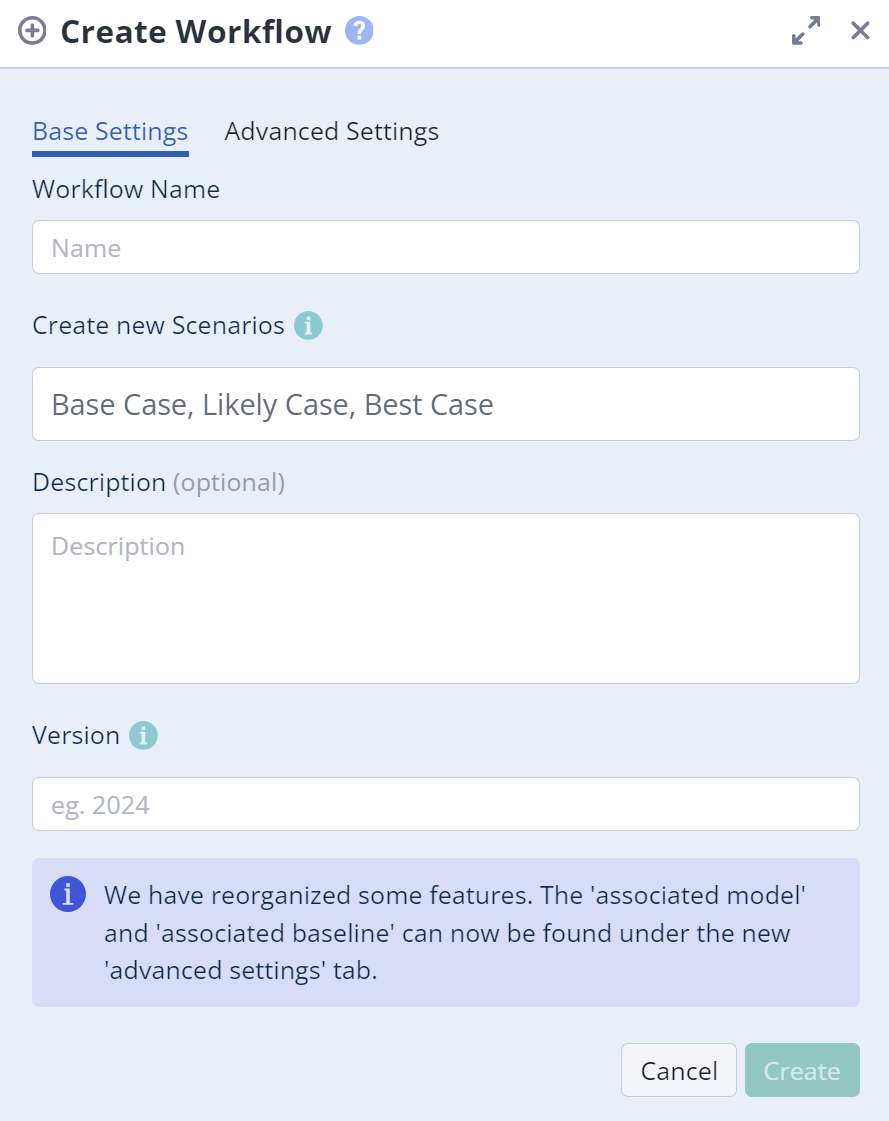Click the Description (optional) label
The image size is (889, 1121).
[158, 483]
